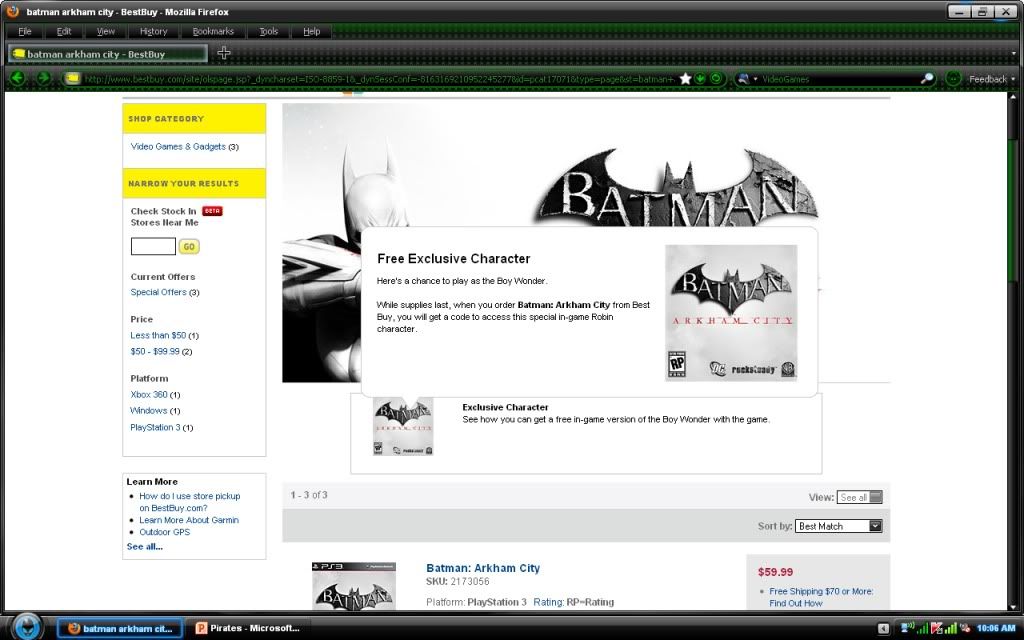Screen dimensions: 1024x640
Task: Click the browser forward arrow button
Action: click(x=43, y=78)
